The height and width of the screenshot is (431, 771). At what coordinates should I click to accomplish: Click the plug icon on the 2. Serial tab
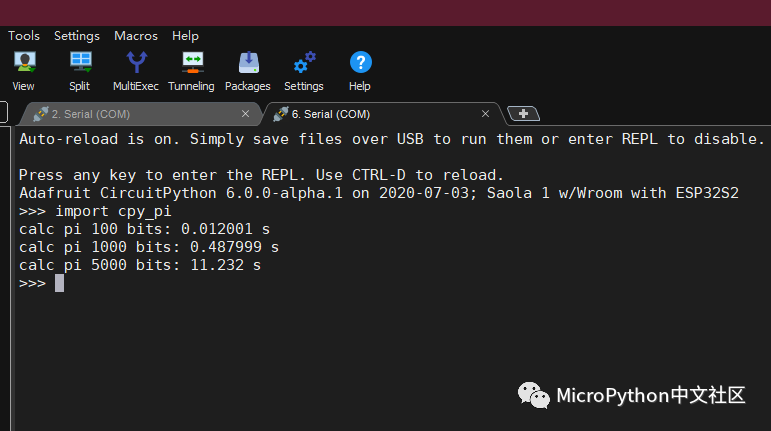41,114
